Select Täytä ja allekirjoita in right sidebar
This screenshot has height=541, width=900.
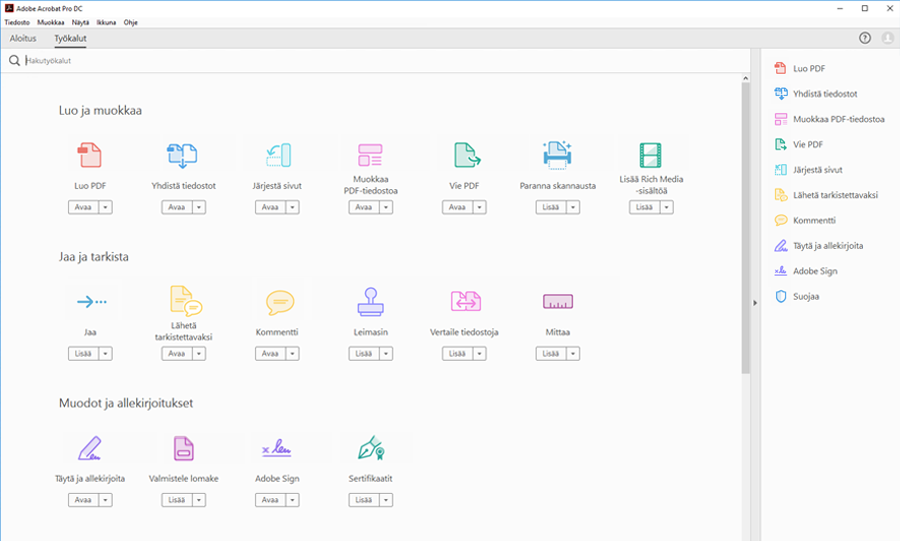pos(818,246)
